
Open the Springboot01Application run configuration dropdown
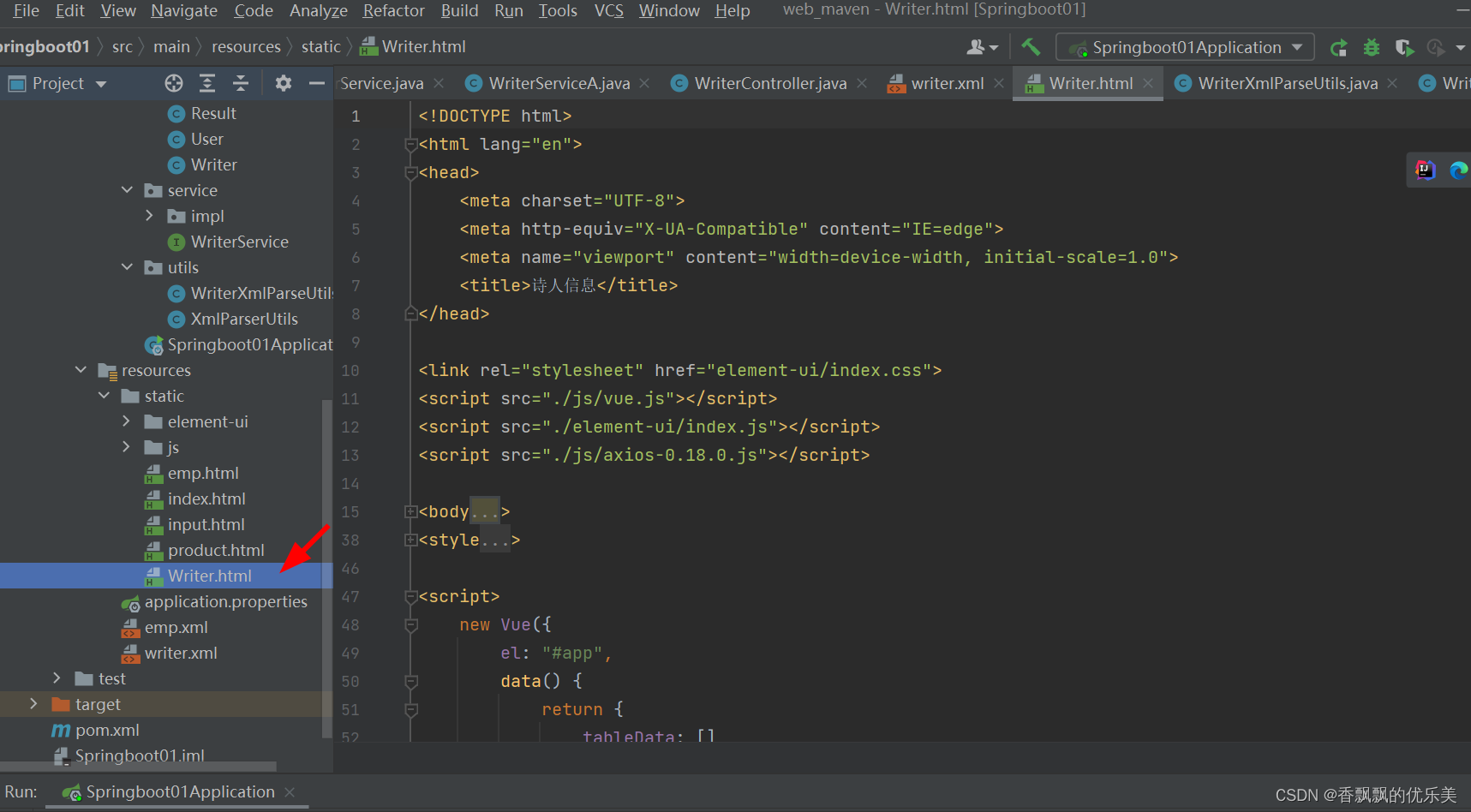click(1185, 47)
